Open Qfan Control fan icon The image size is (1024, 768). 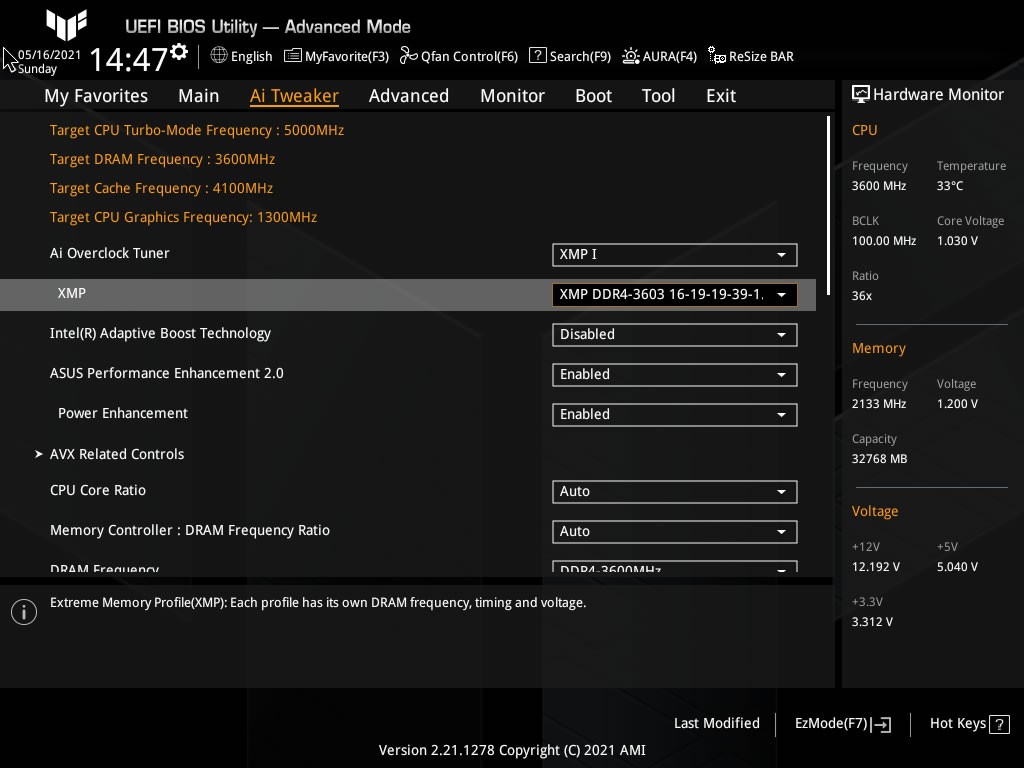(408, 56)
